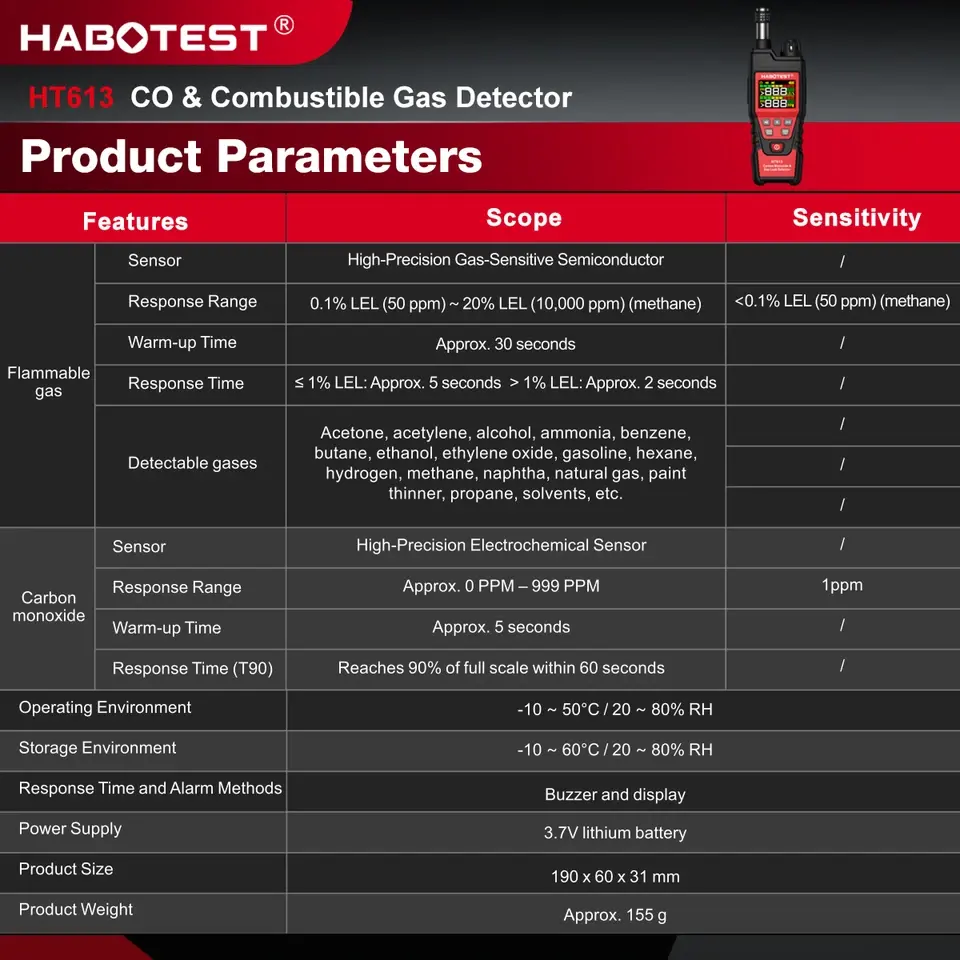This screenshot has height=960, width=960.
Task: Click the Buzzer and display value
Action: click(615, 795)
